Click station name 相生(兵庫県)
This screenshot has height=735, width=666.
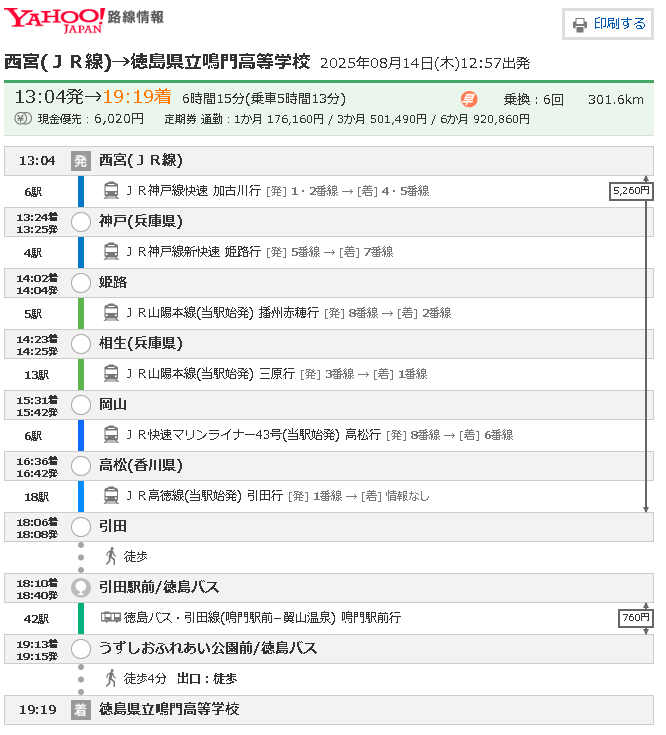(141, 344)
